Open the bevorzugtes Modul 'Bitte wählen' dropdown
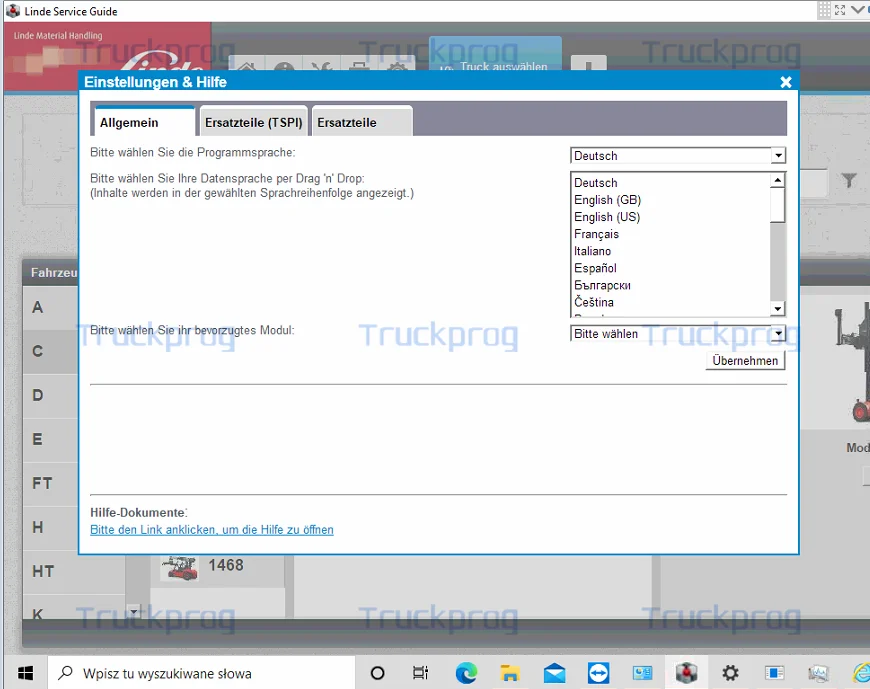Image resolution: width=870 pixels, height=689 pixels. point(677,333)
